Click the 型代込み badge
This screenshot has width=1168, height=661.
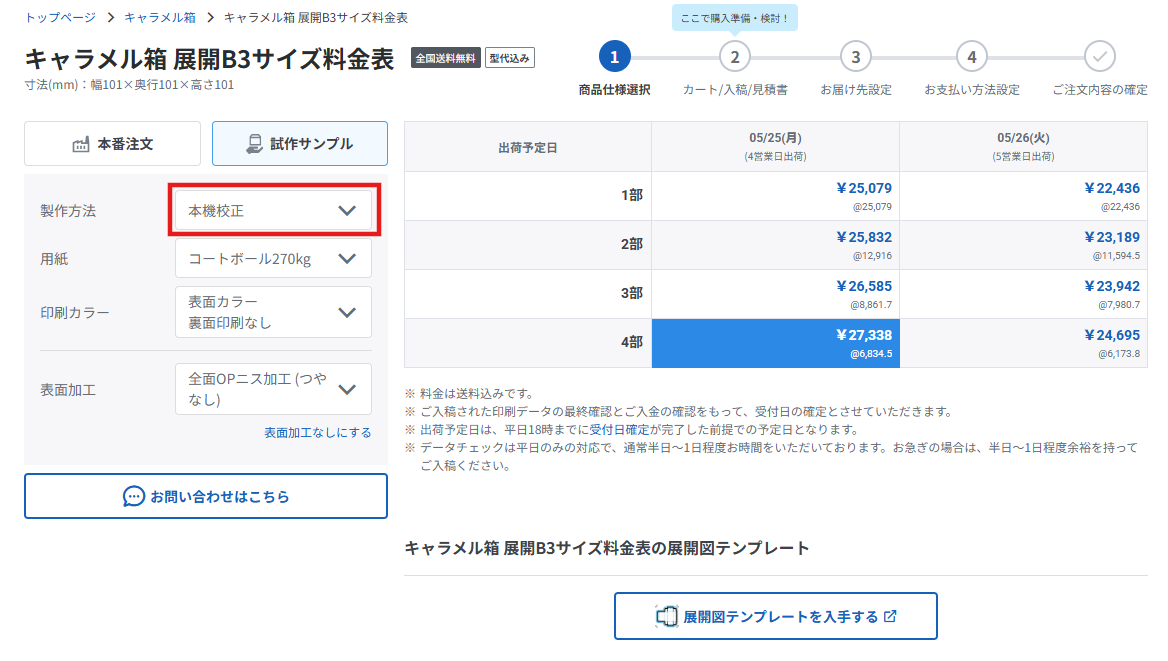[x=510, y=58]
